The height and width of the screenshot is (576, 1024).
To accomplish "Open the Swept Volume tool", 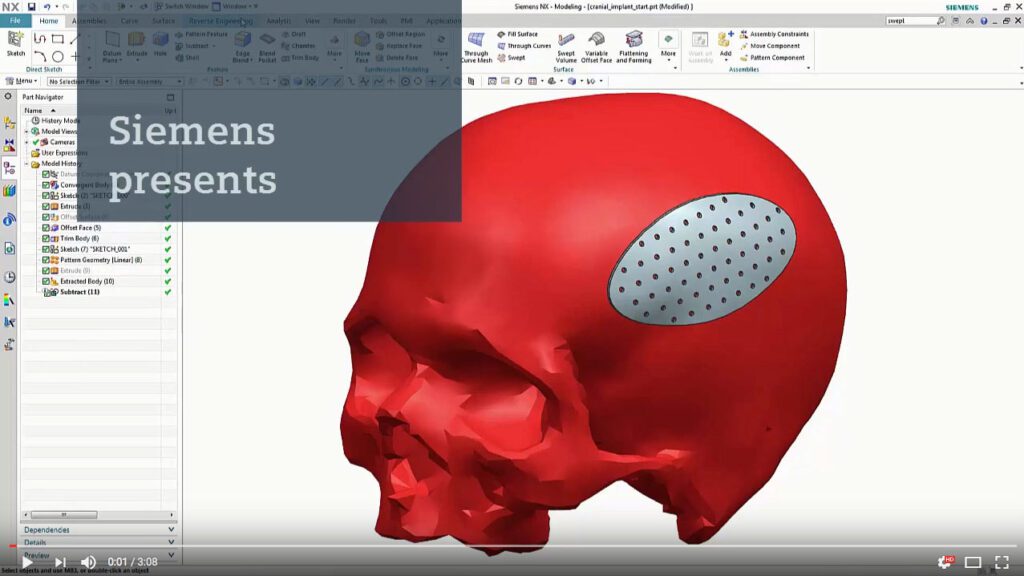I will [x=566, y=47].
